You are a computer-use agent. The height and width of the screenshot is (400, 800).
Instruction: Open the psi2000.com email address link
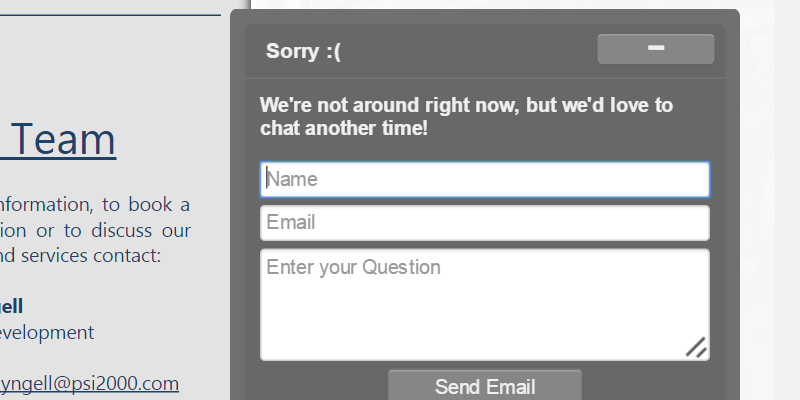[x=90, y=384]
